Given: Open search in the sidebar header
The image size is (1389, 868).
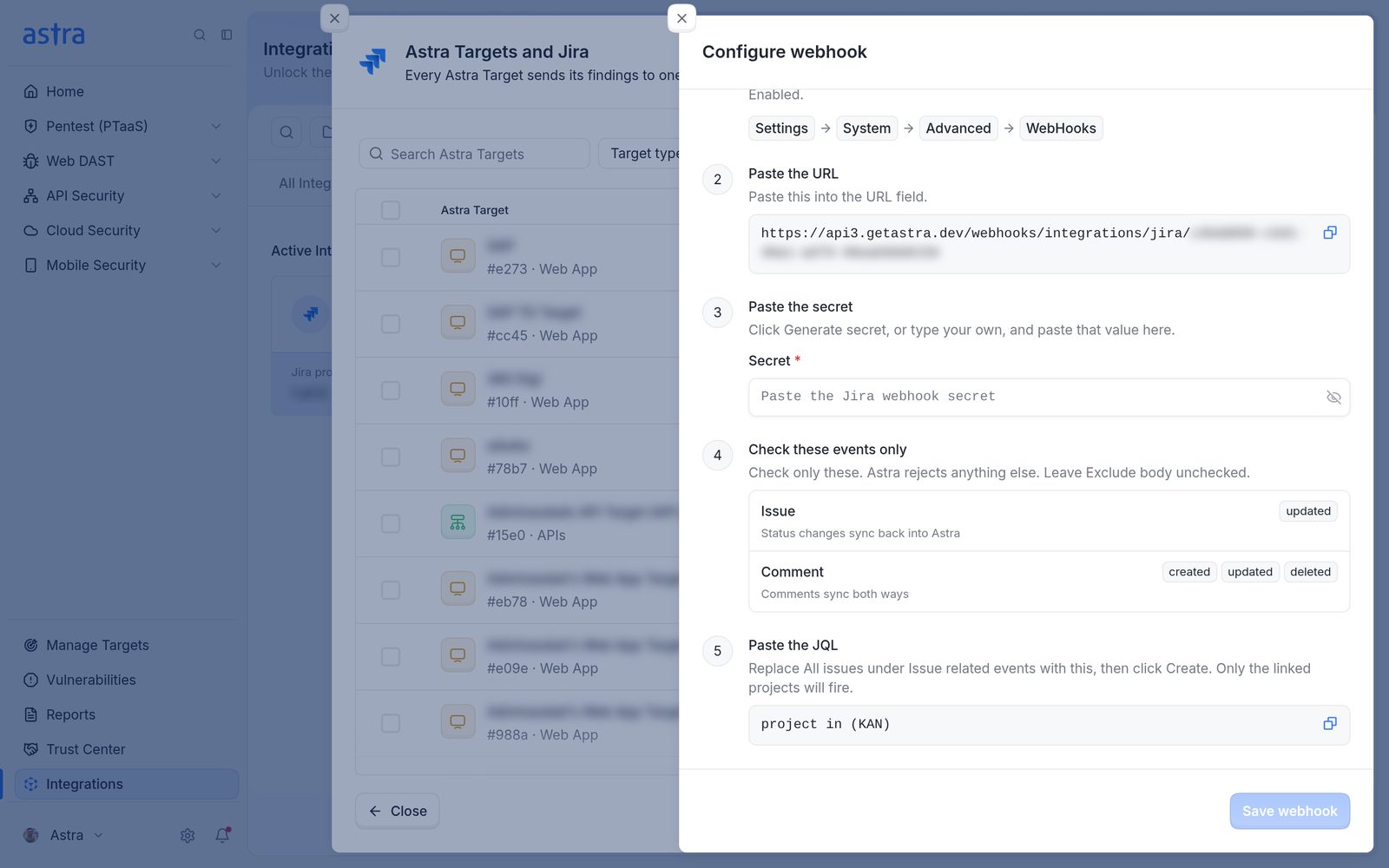Looking at the screenshot, I should pyautogui.click(x=200, y=35).
